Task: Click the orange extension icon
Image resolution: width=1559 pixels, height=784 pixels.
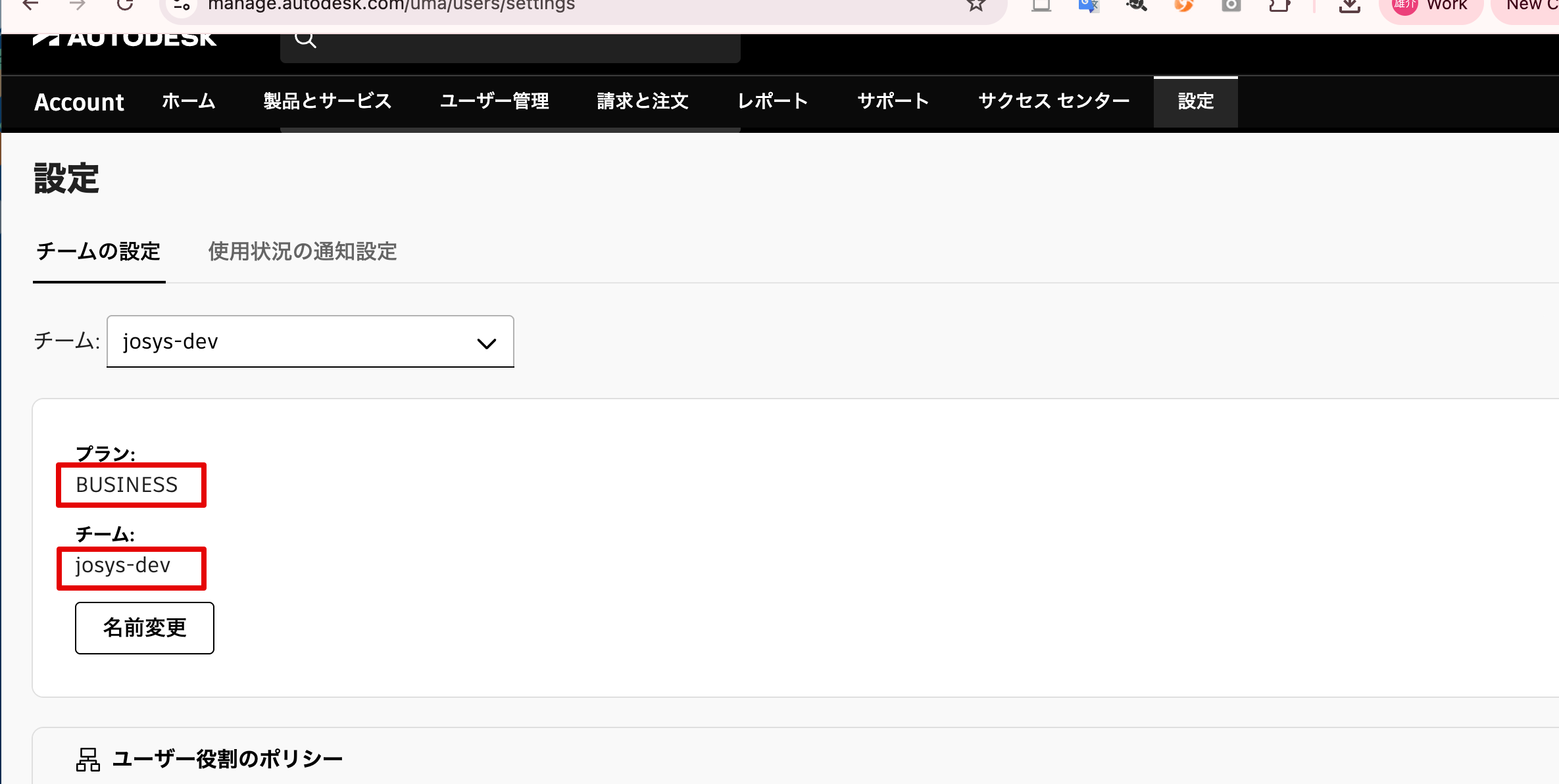Action: click(x=1183, y=5)
